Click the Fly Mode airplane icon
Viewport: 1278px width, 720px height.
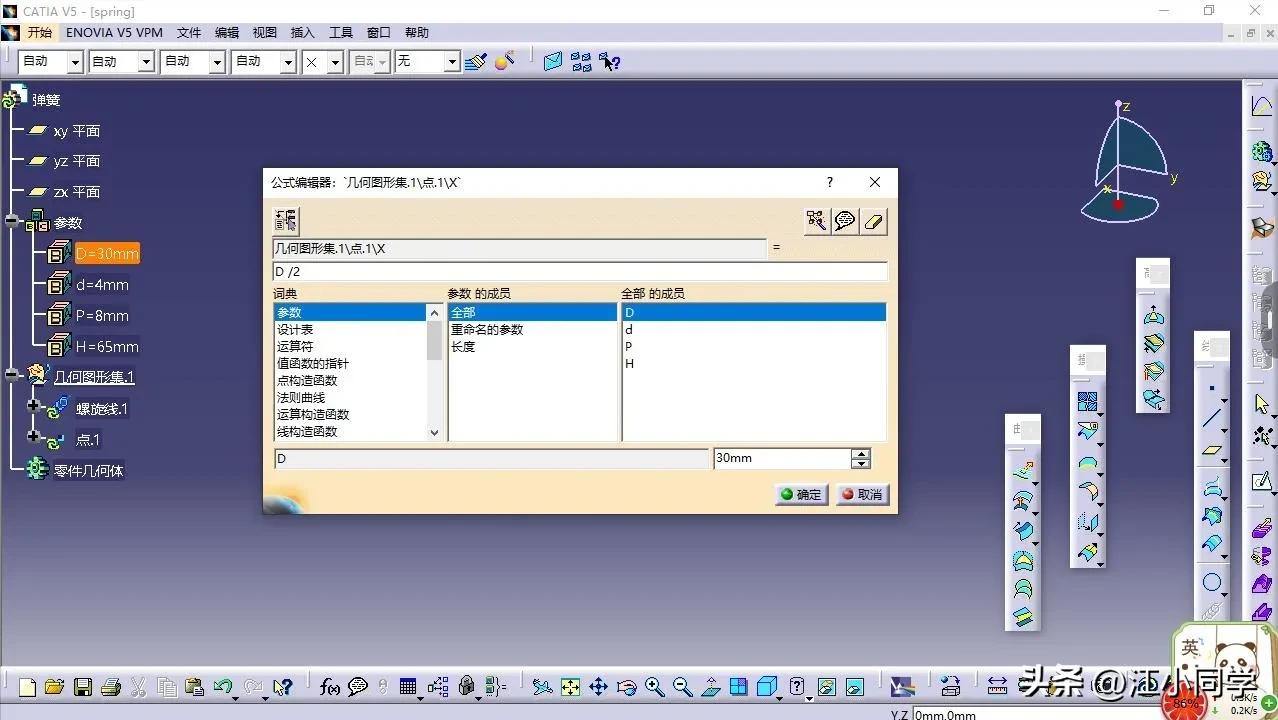541,687
